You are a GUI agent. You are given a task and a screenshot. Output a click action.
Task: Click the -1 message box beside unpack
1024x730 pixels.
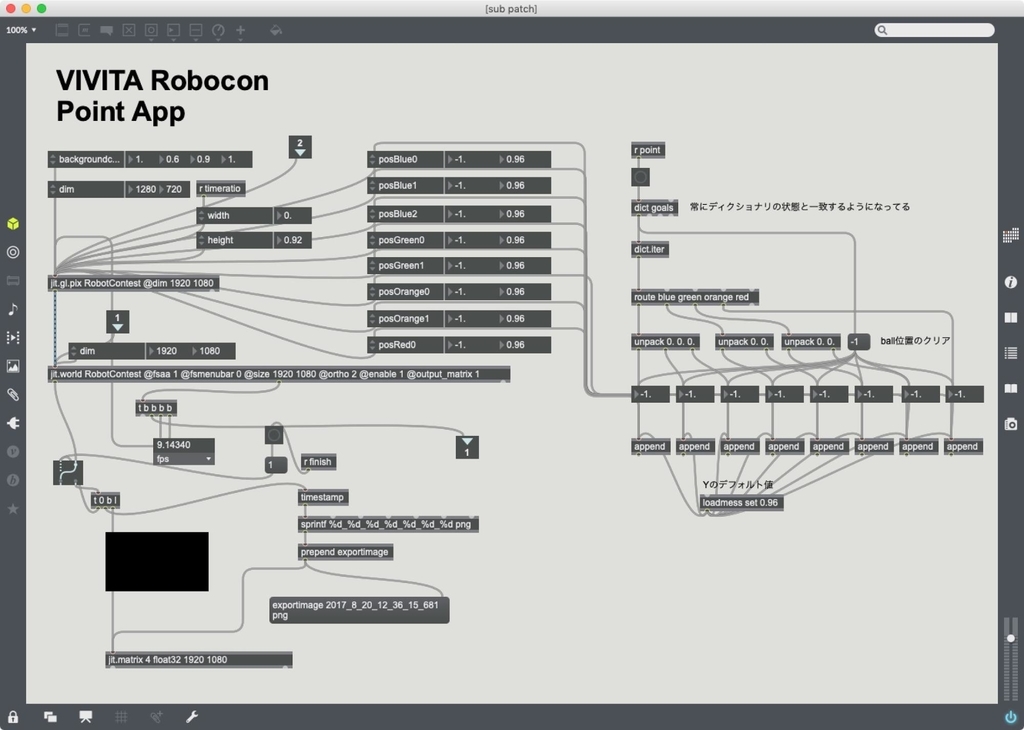(858, 341)
